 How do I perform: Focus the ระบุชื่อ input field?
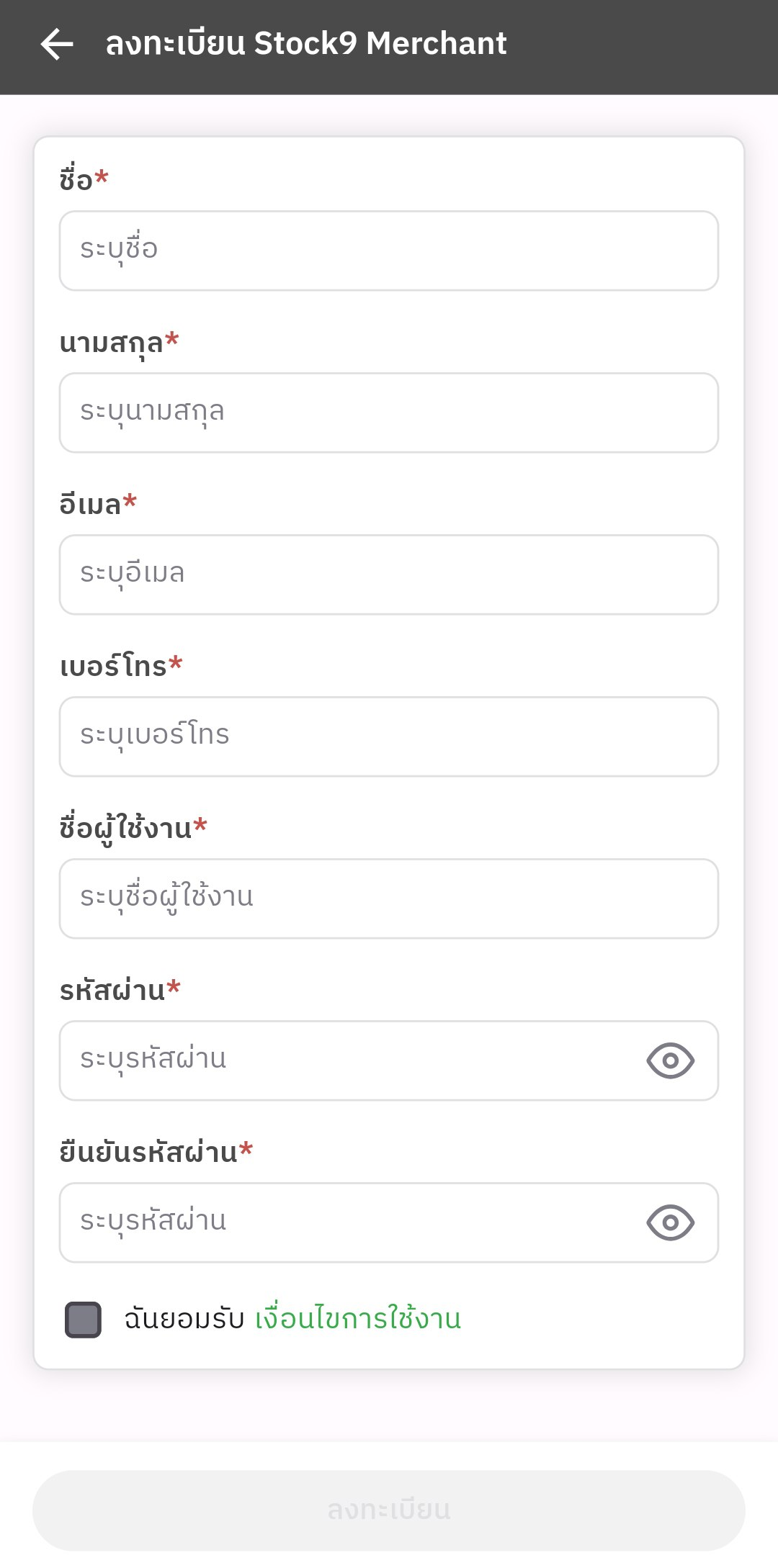tap(389, 251)
